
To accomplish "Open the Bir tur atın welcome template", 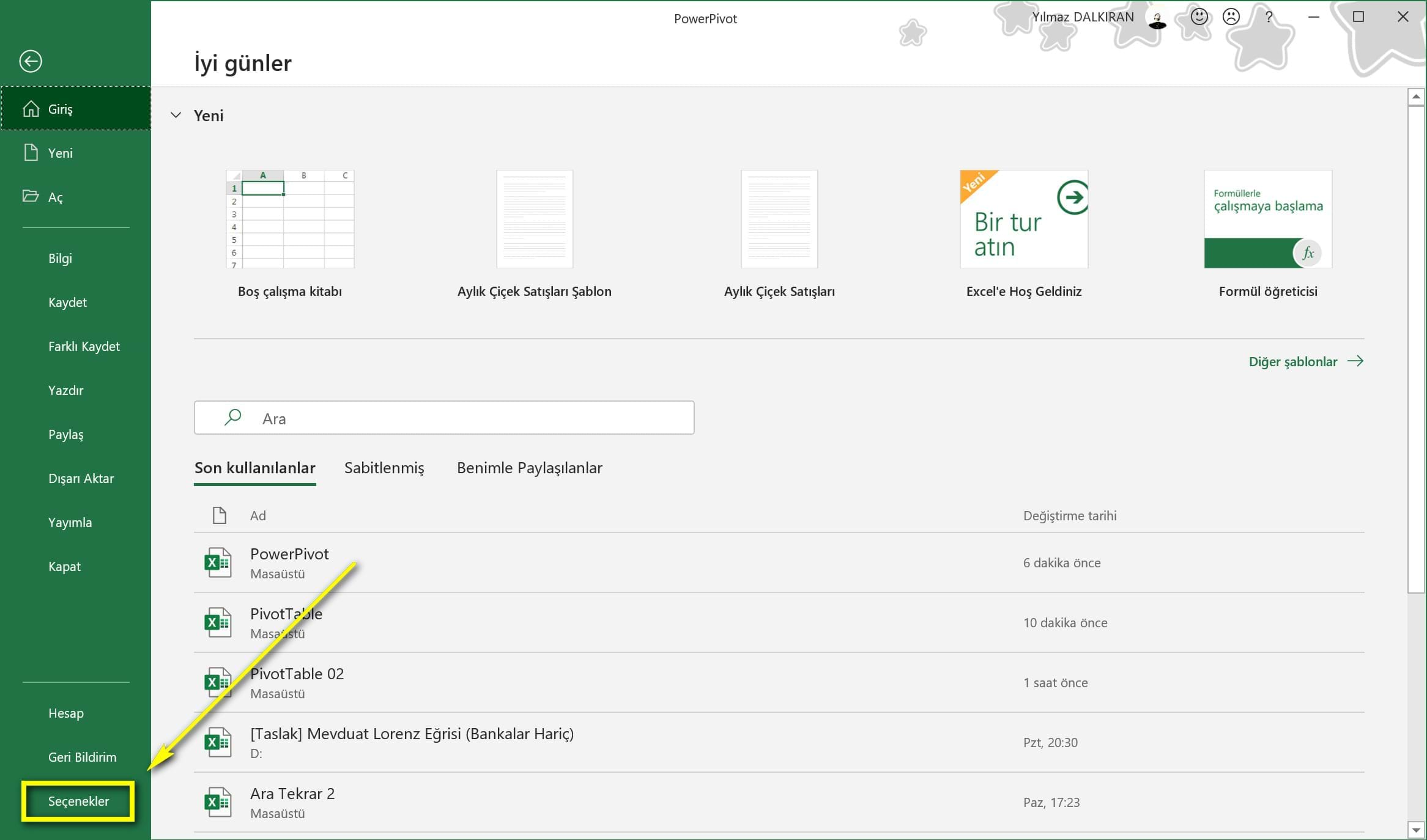I will tap(1024, 219).
